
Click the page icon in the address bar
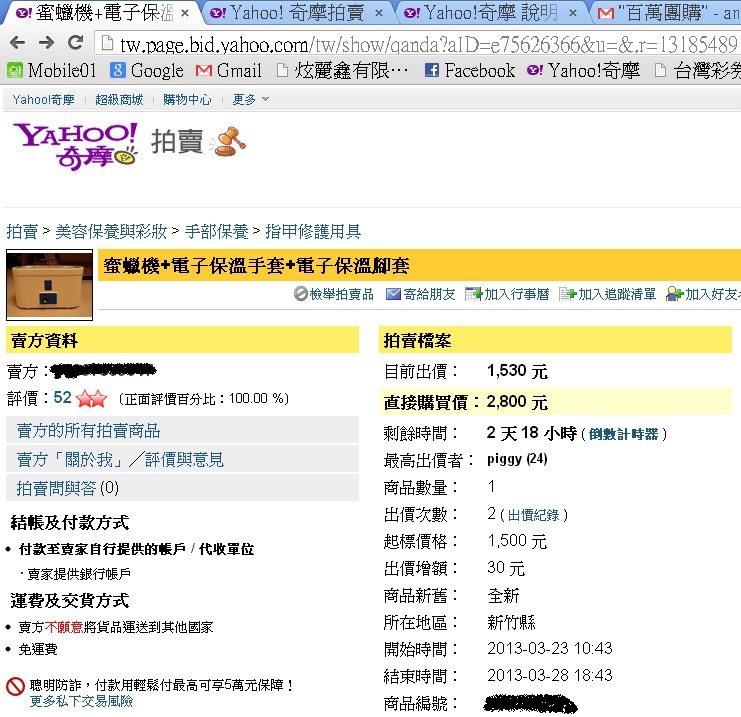tap(108, 43)
